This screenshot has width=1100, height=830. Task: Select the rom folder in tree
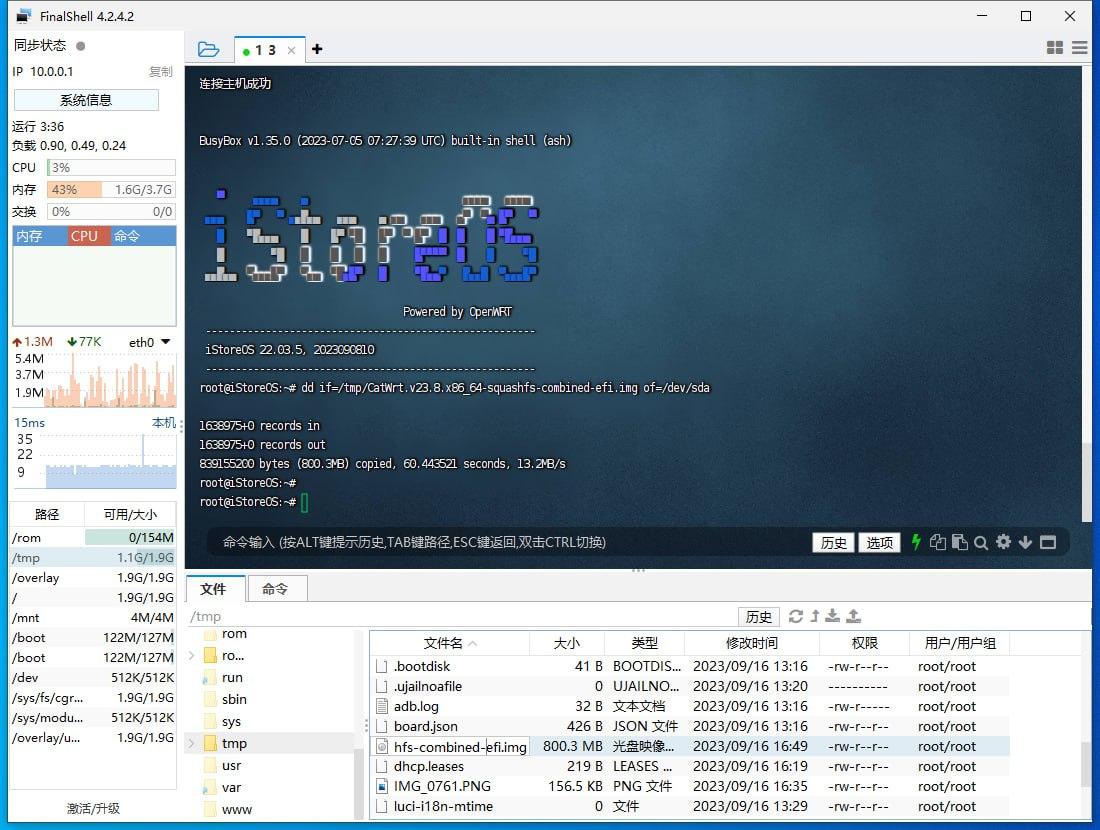[x=234, y=634]
